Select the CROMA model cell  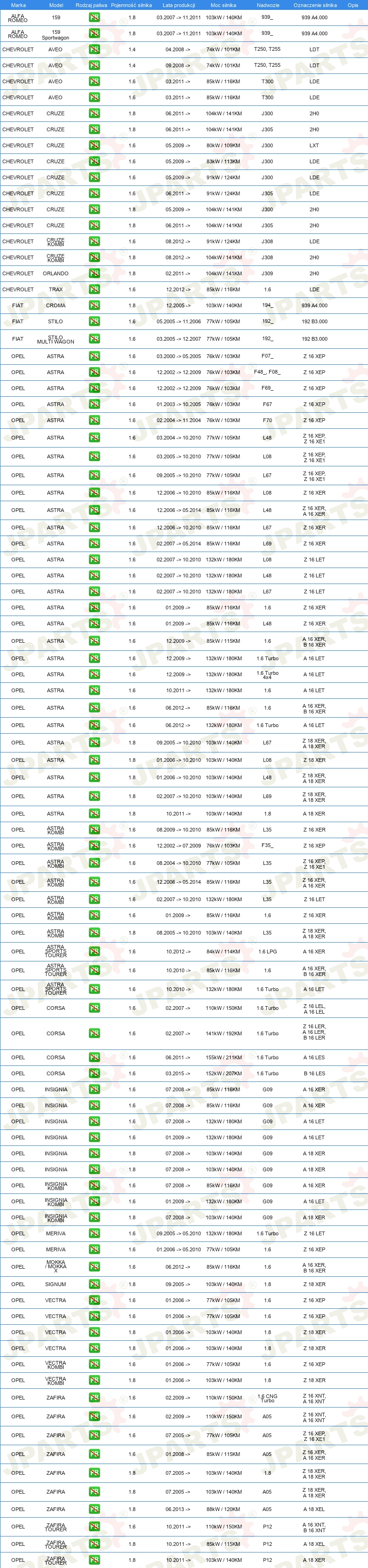pyautogui.click(x=56, y=305)
